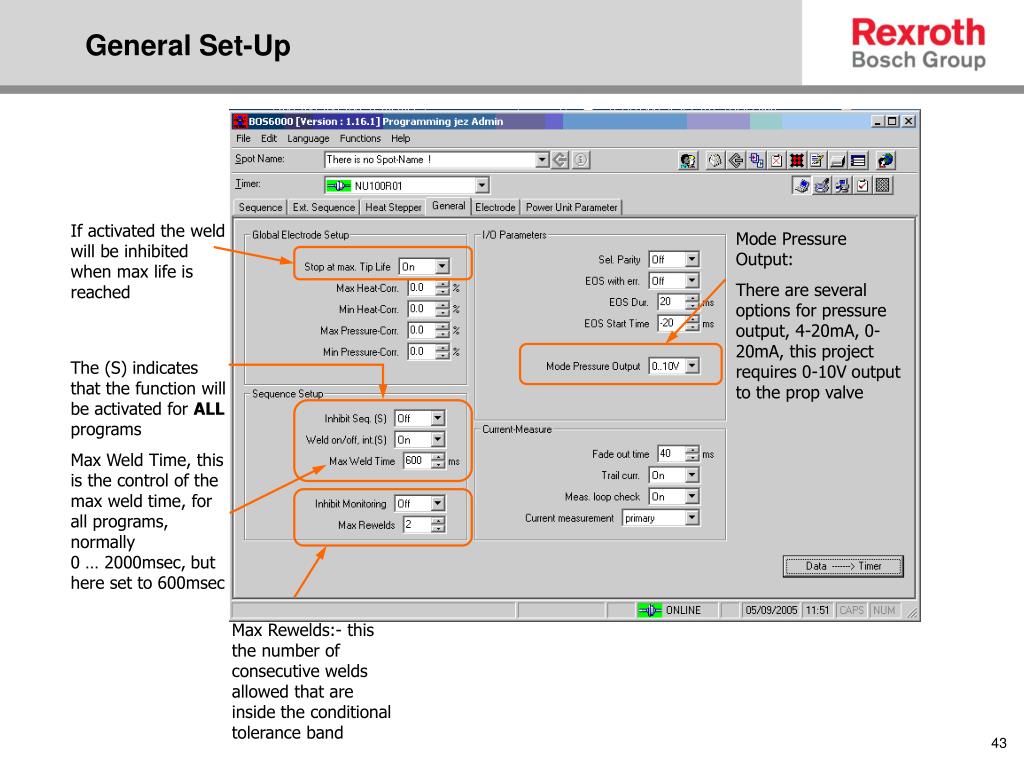1024x768 pixels.
Task: Click the clipboard with red checkmark icon
Action: click(862, 185)
